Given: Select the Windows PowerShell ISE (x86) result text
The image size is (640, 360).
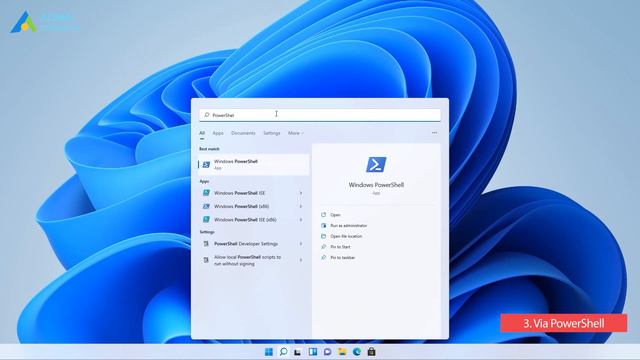Looking at the screenshot, I should click(245, 220).
